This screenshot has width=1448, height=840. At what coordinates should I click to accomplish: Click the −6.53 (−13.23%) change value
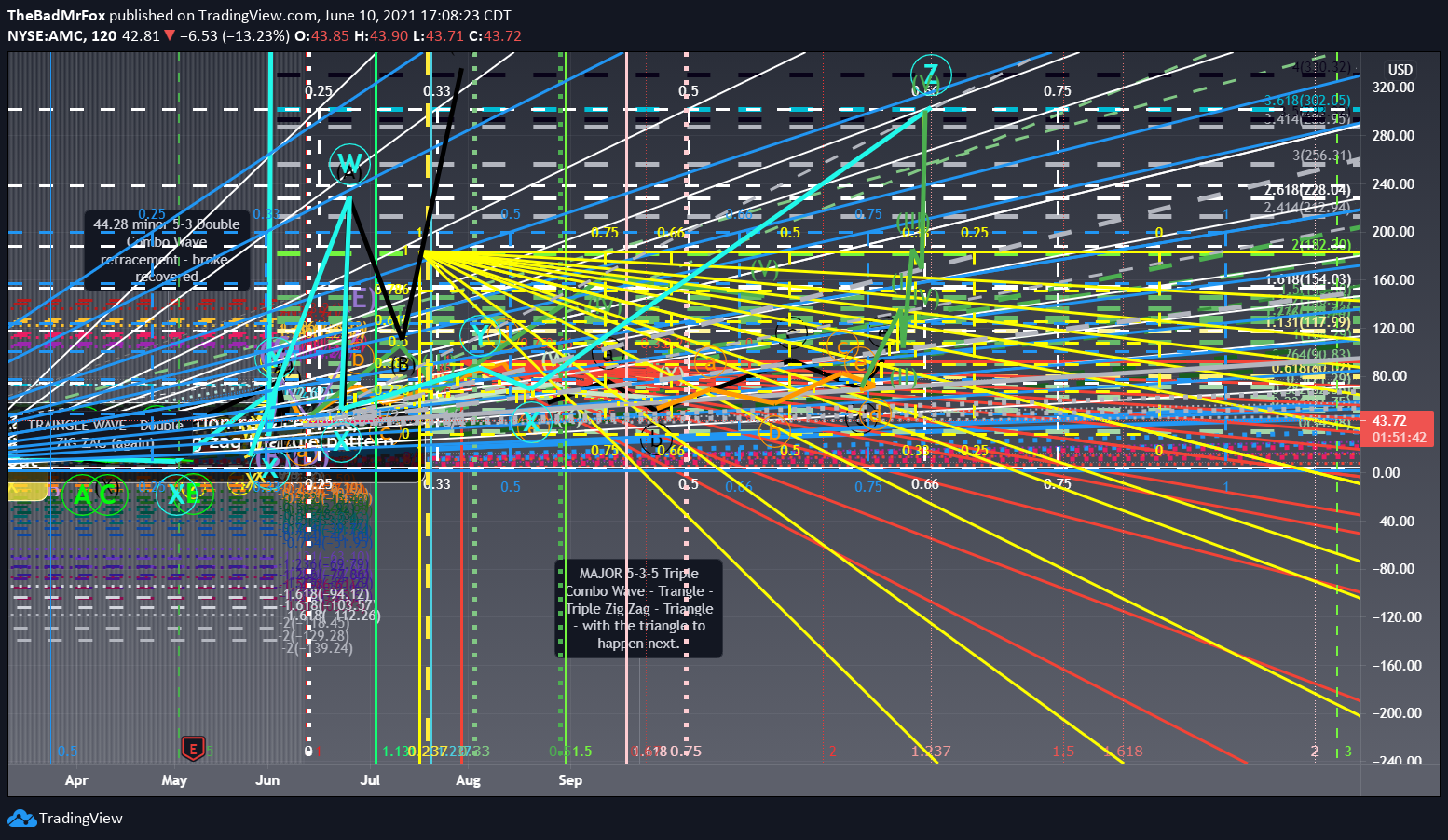[234, 35]
